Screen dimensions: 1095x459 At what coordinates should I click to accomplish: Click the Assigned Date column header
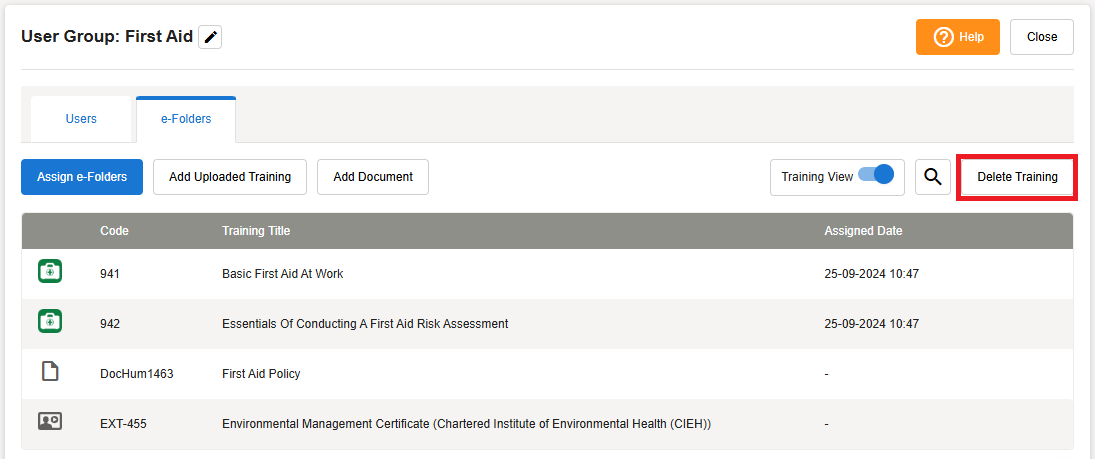pyautogui.click(x=863, y=231)
